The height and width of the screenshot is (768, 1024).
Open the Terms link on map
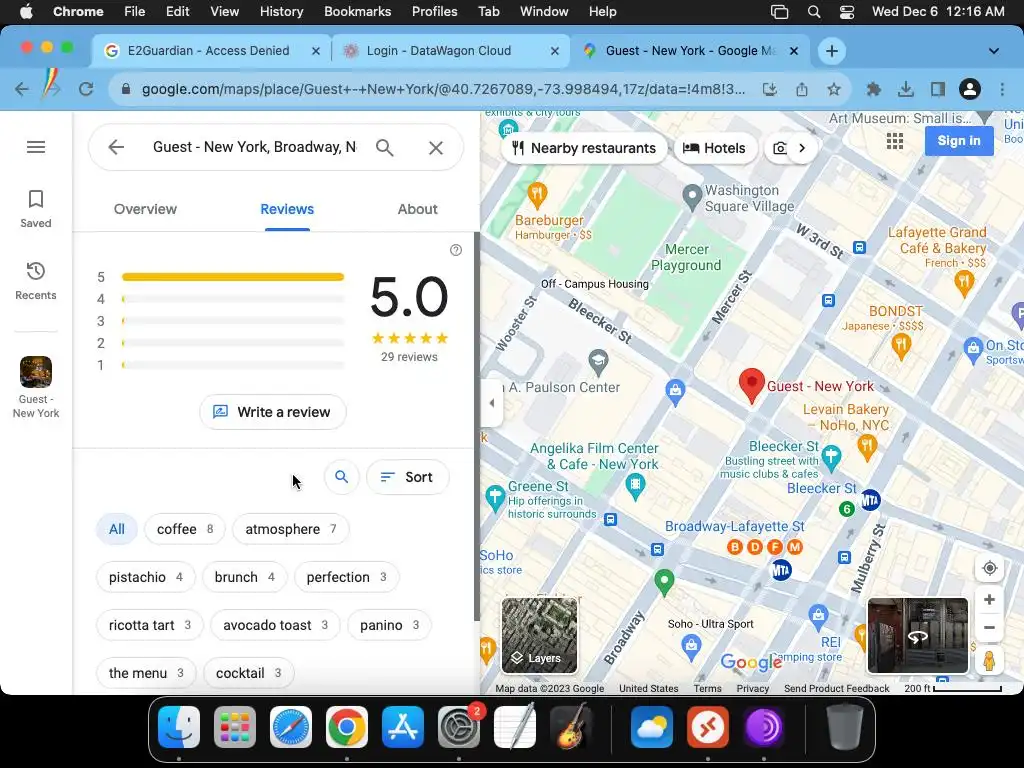pyautogui.click(x=707, y=688)
